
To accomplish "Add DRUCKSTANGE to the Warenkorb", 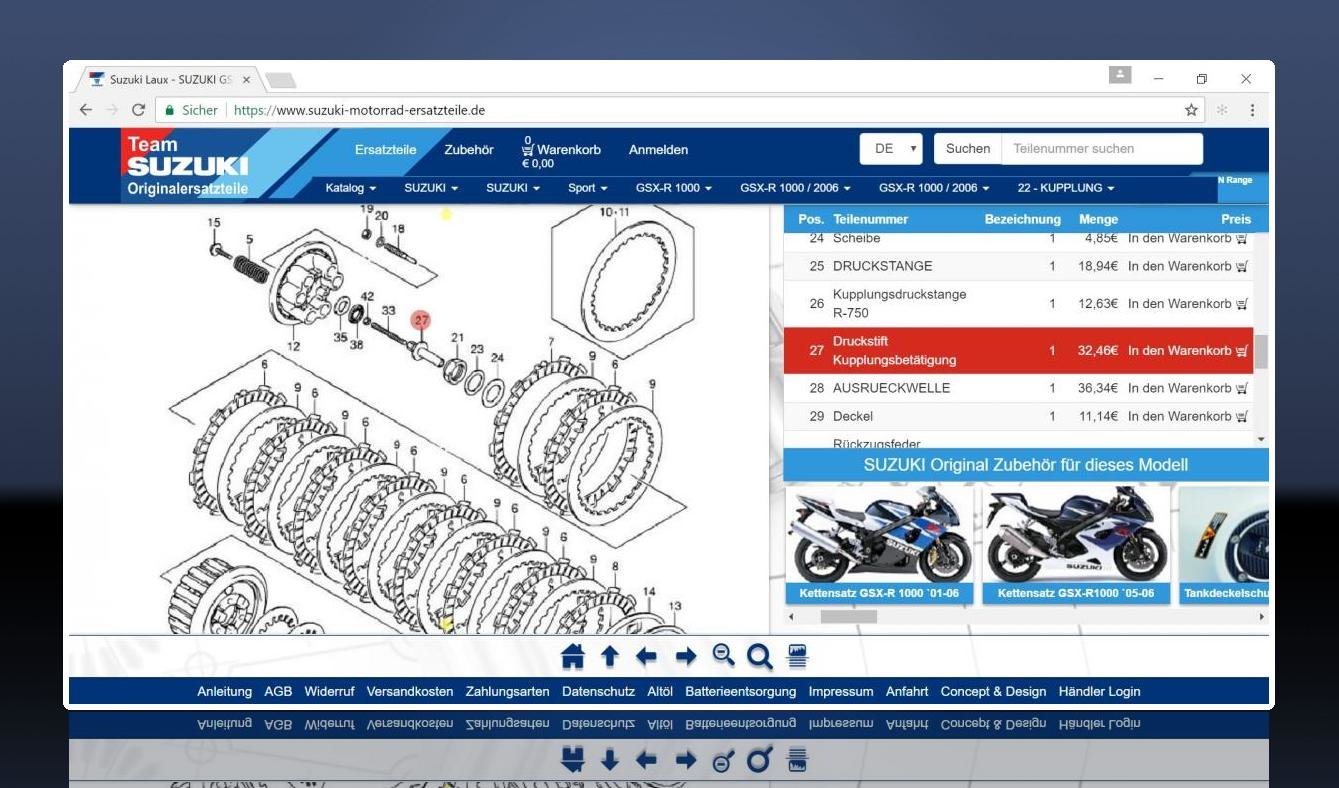I will pyautogui.click(x=1188, y=267).
